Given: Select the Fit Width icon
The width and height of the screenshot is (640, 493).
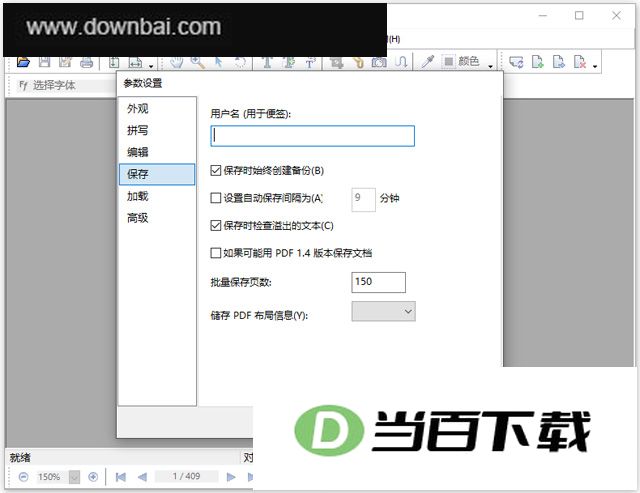Looking at the screenshot, I should [x=135, y=62].
